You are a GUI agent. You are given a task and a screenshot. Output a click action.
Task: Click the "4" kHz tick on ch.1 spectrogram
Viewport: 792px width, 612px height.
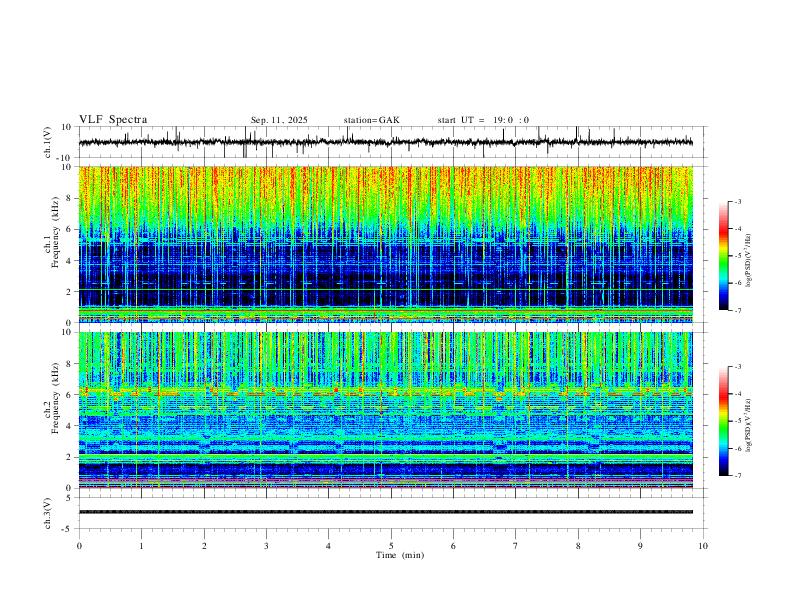pos(69,261)
